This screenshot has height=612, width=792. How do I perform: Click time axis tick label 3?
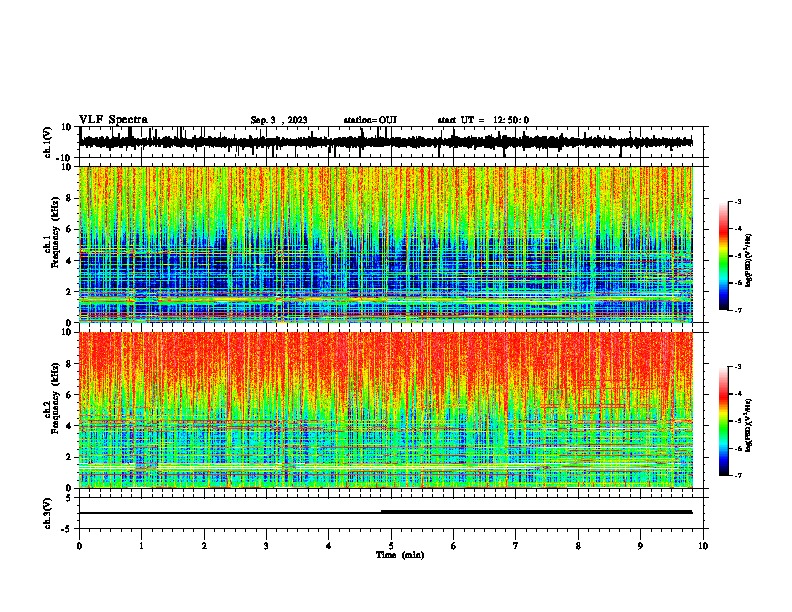coord(266,546)
